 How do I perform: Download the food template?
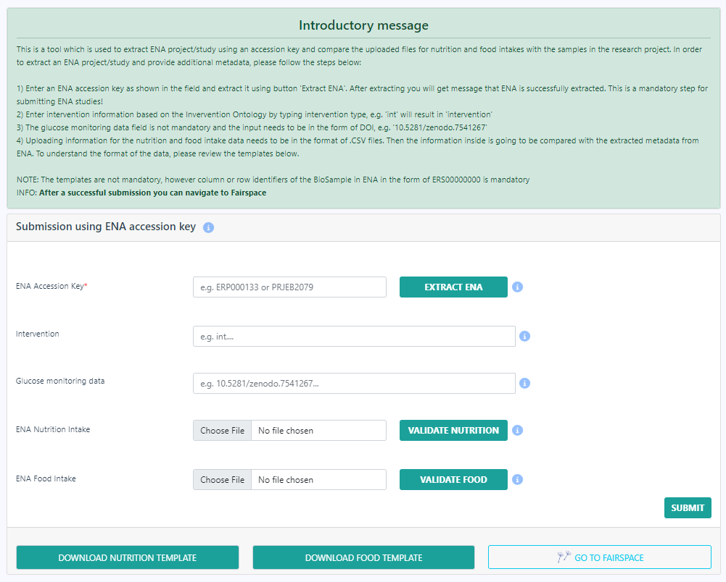click(x=363, y=557)
